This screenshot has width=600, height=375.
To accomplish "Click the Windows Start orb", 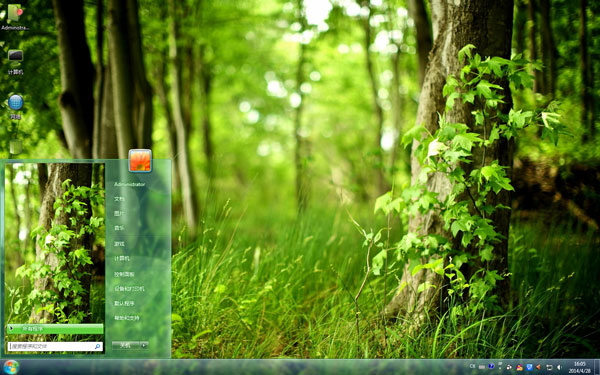I will (11, 367).
